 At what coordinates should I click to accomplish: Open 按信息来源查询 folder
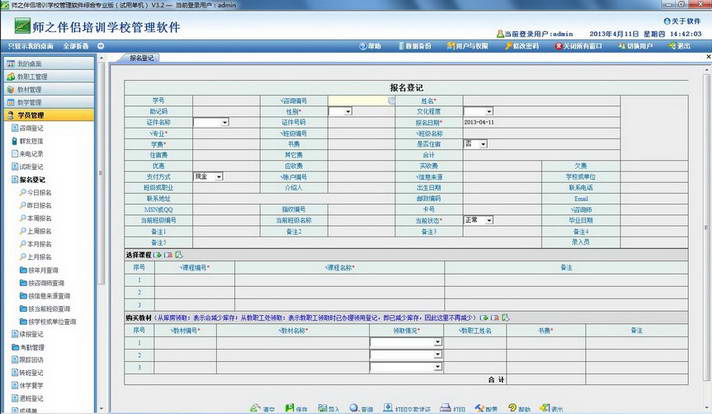tap(45, 296)
